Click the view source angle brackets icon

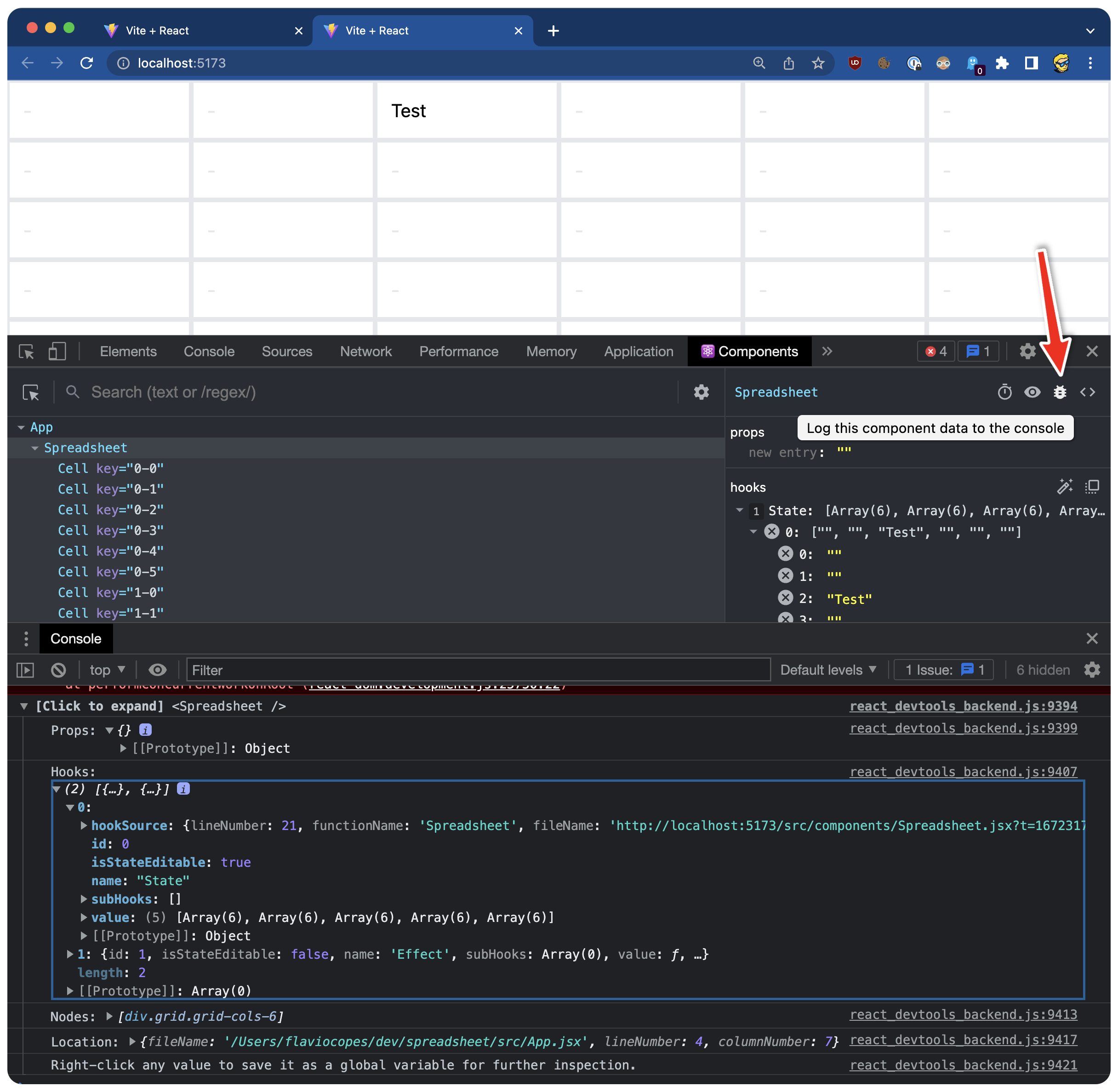(x=1087, y=392)
